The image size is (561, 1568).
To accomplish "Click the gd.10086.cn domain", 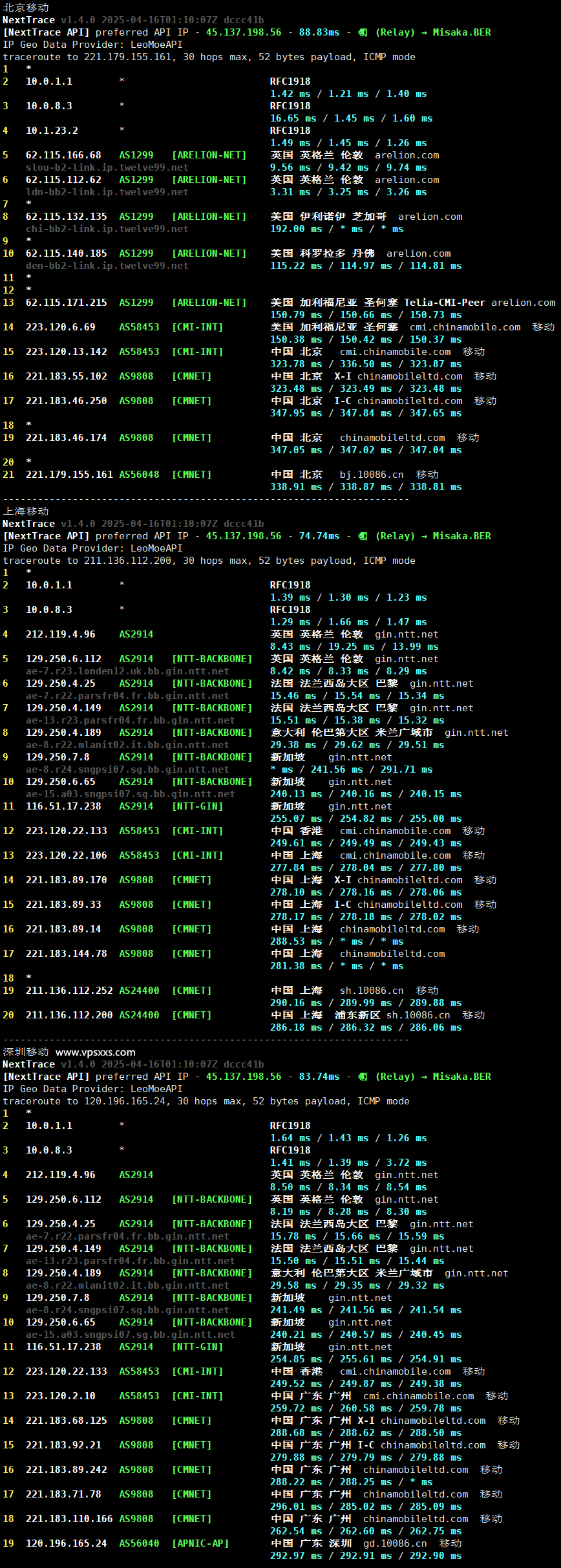I will (395, 1543).
